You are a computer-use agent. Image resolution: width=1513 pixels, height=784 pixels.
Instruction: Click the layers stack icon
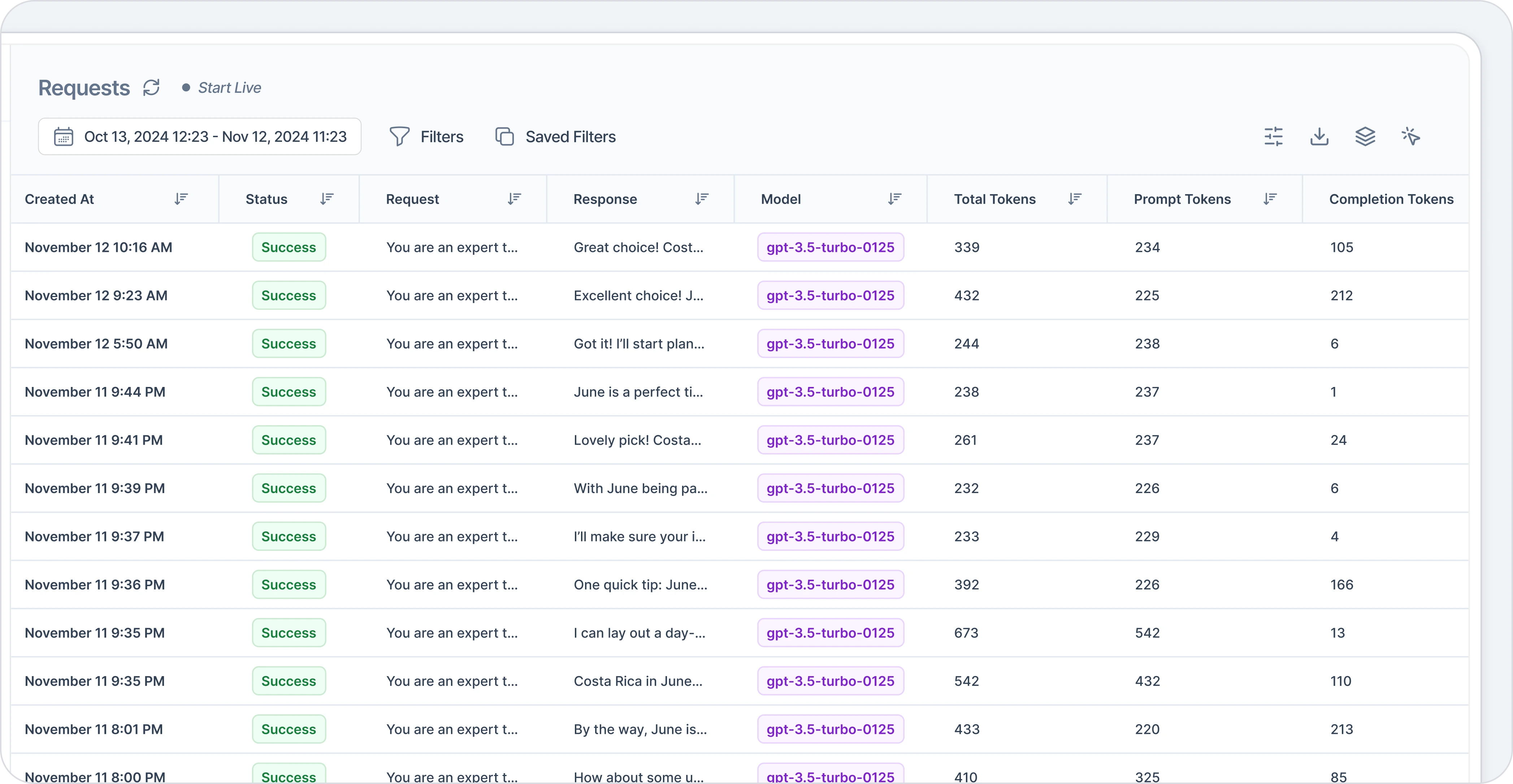[1365, 136]
